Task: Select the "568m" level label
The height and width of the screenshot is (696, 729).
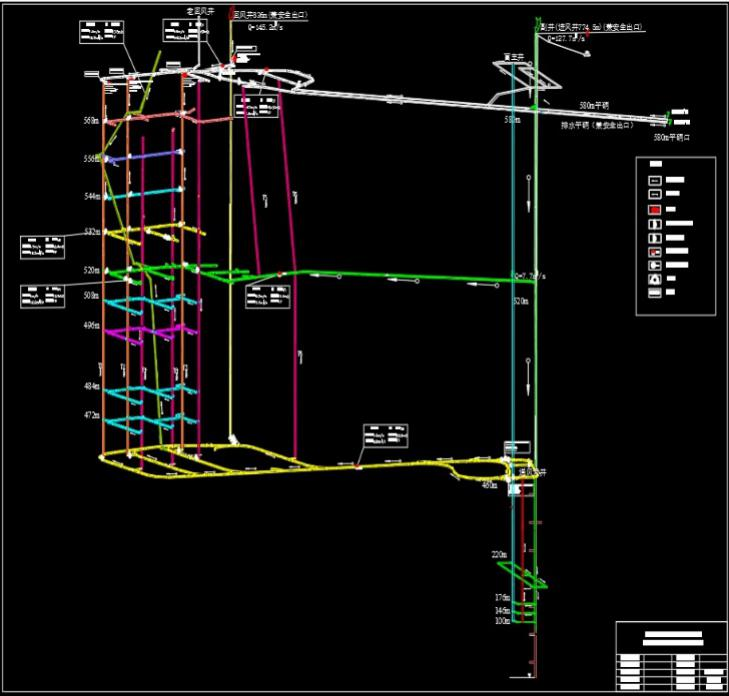Action: click(x=91, y=120)
